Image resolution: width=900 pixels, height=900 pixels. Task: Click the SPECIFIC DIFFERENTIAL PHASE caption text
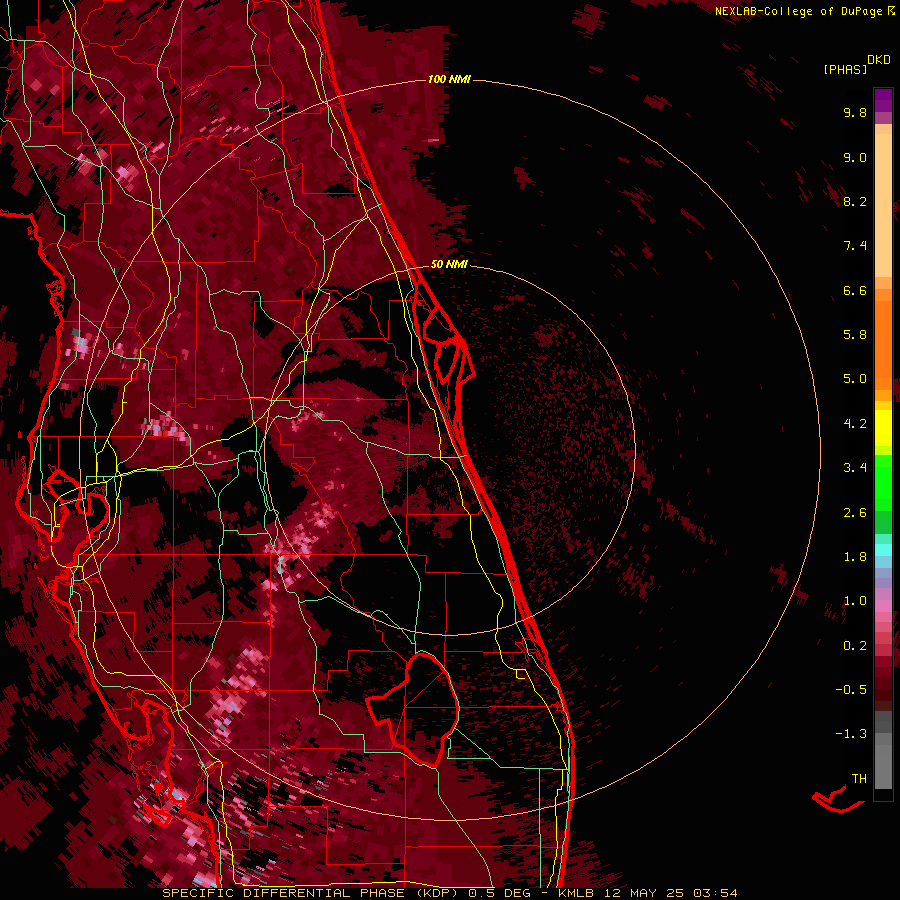coord(285,893)
